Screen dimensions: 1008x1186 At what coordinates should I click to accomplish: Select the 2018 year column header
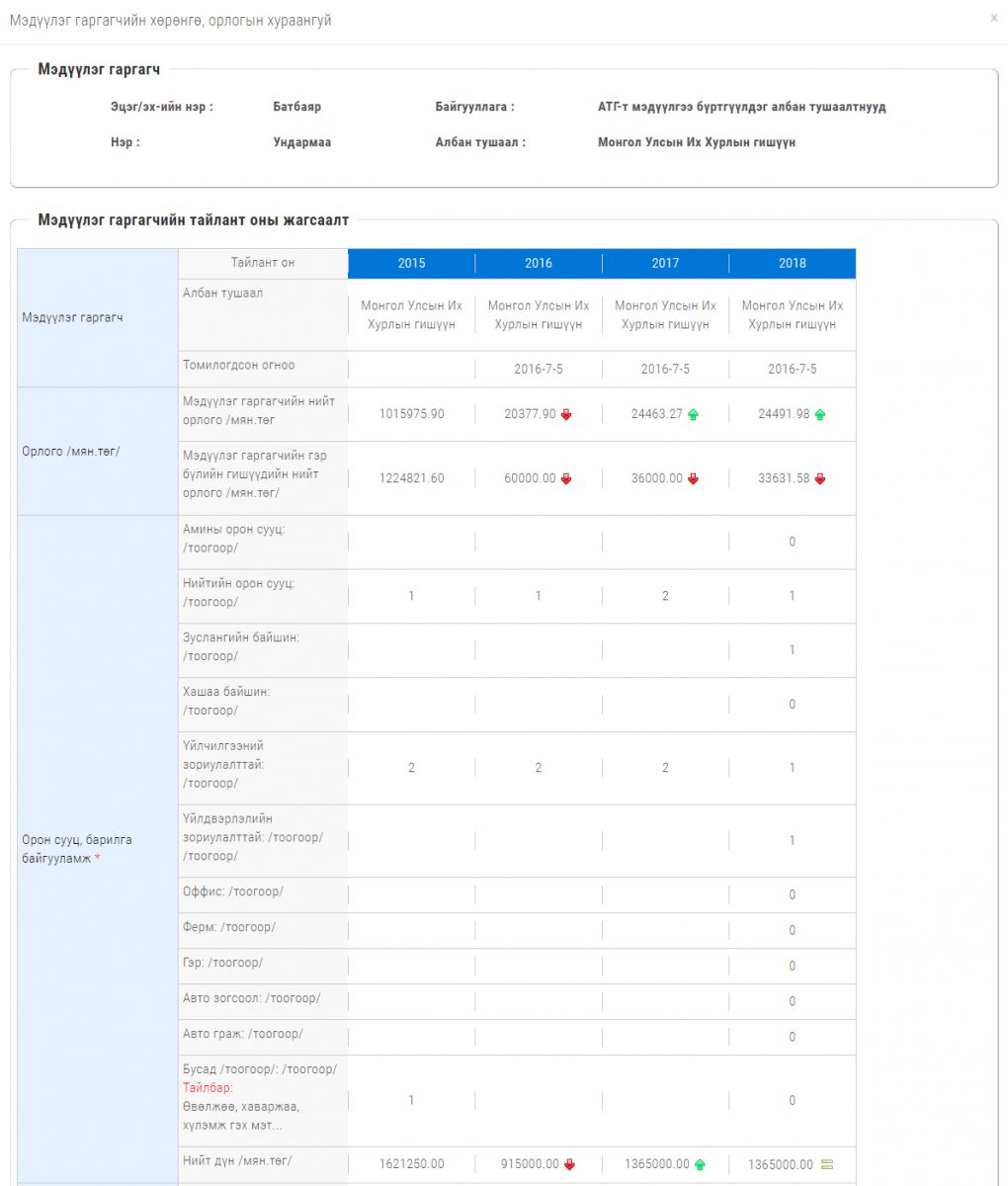(792, 263)
